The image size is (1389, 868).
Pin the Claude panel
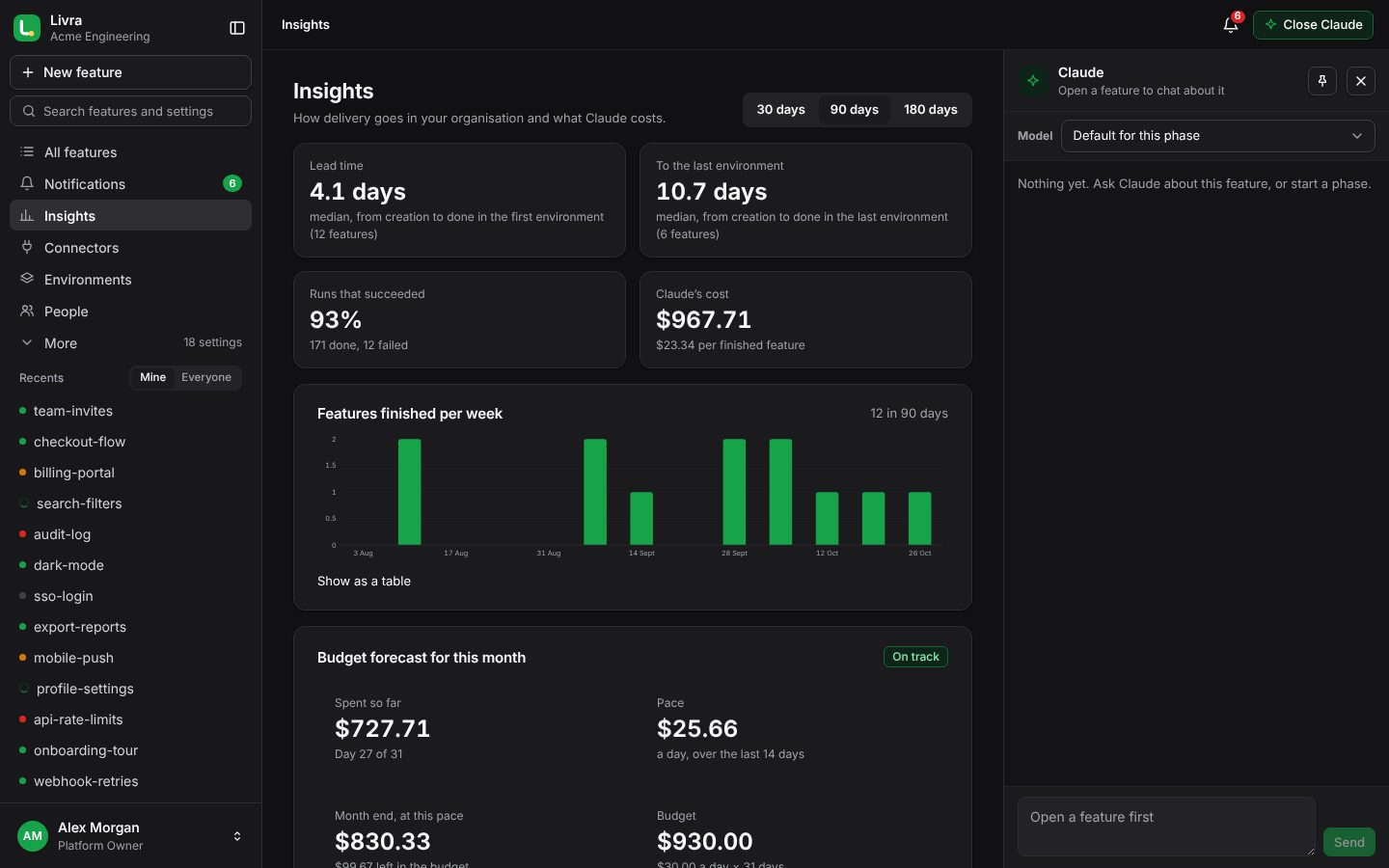(x=1322, y=81)
